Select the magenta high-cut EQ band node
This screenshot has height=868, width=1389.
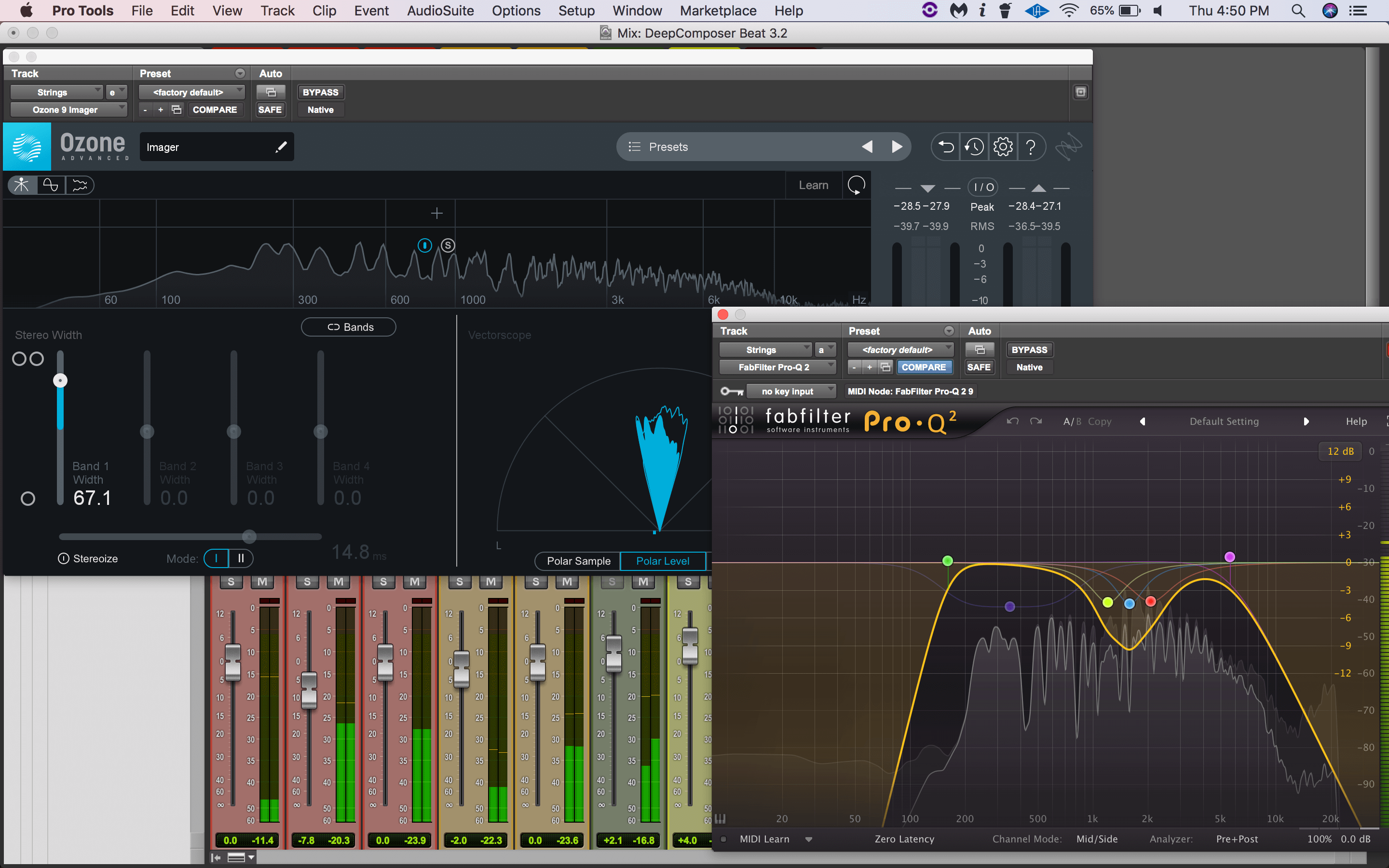pyautogui.click(x=1229, y=557)
